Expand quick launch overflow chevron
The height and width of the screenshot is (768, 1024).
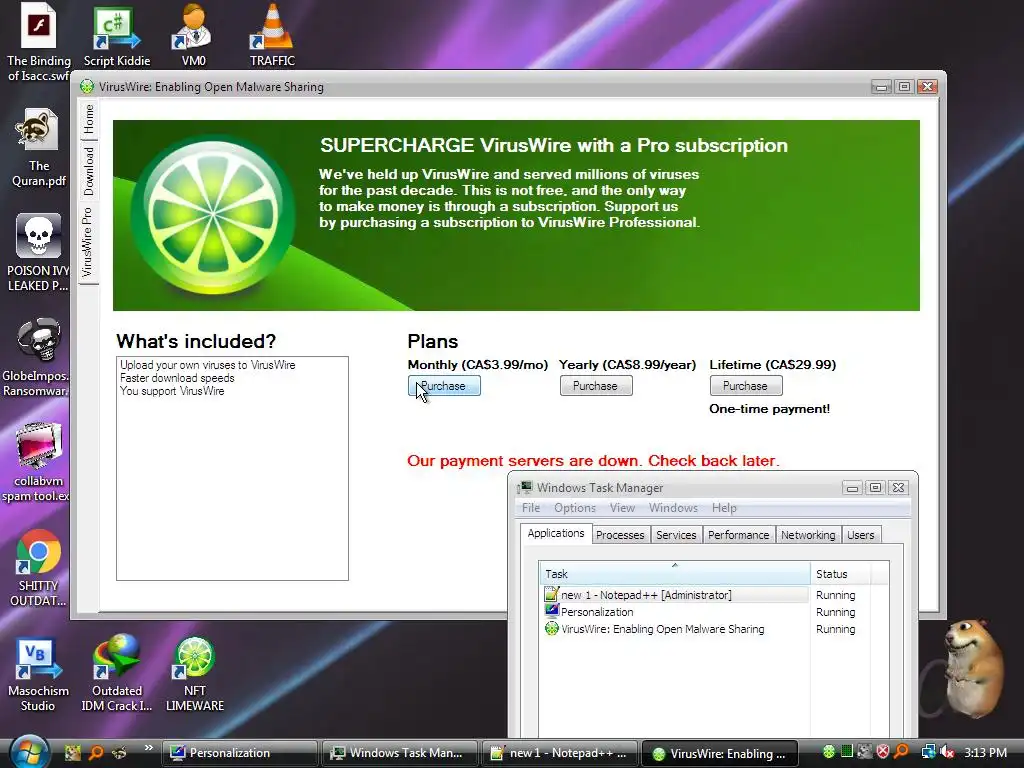pos(148,748)
